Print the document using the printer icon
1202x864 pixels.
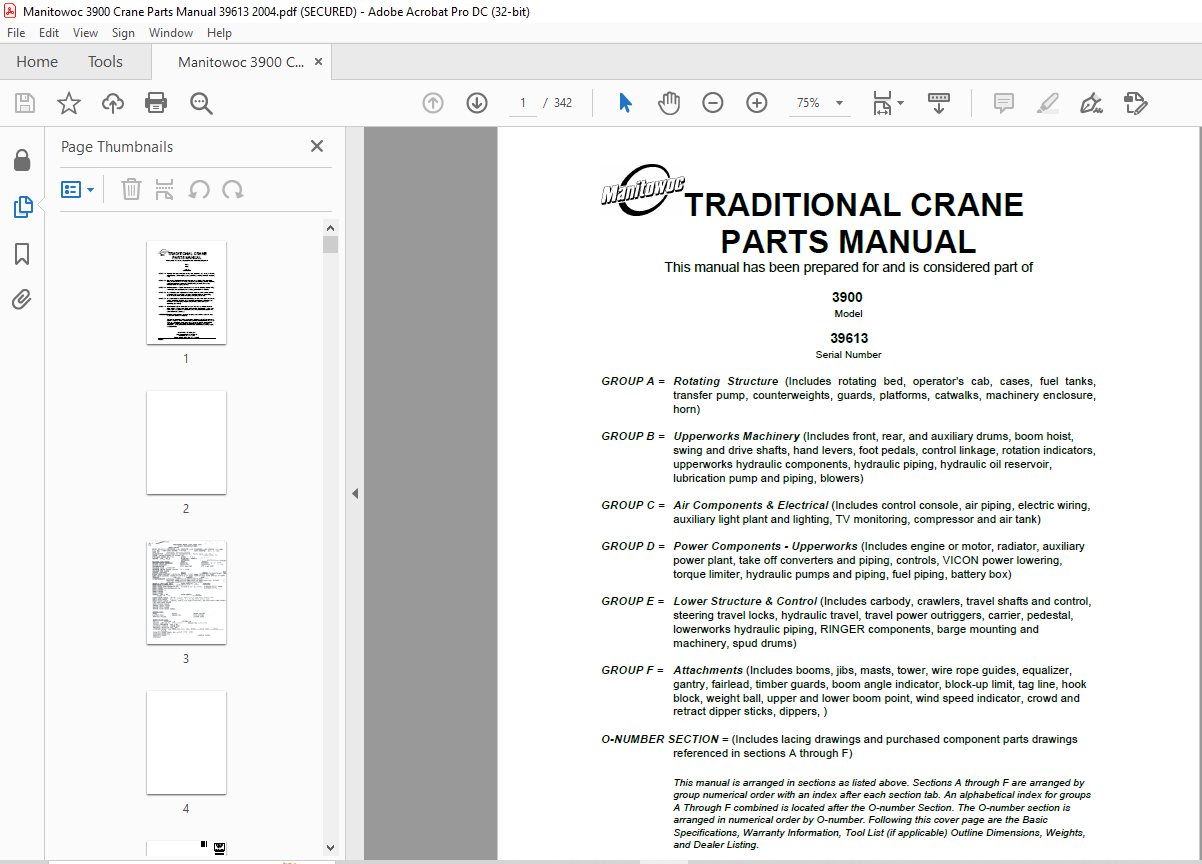click(156, 103)
